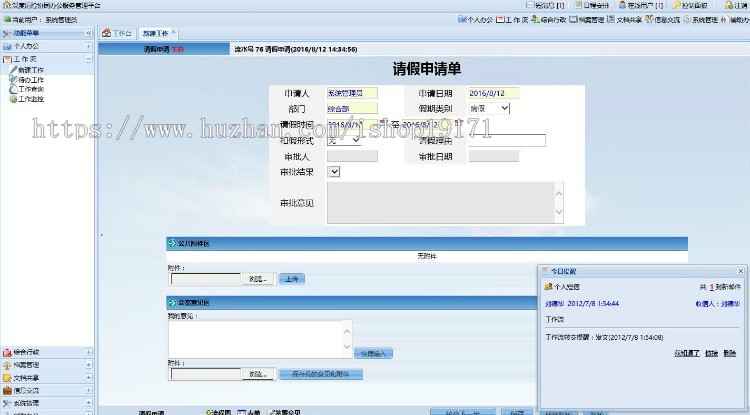Close the 新建工作 tab
This screenshot has width=750, height=415.
tap(174, 32)
